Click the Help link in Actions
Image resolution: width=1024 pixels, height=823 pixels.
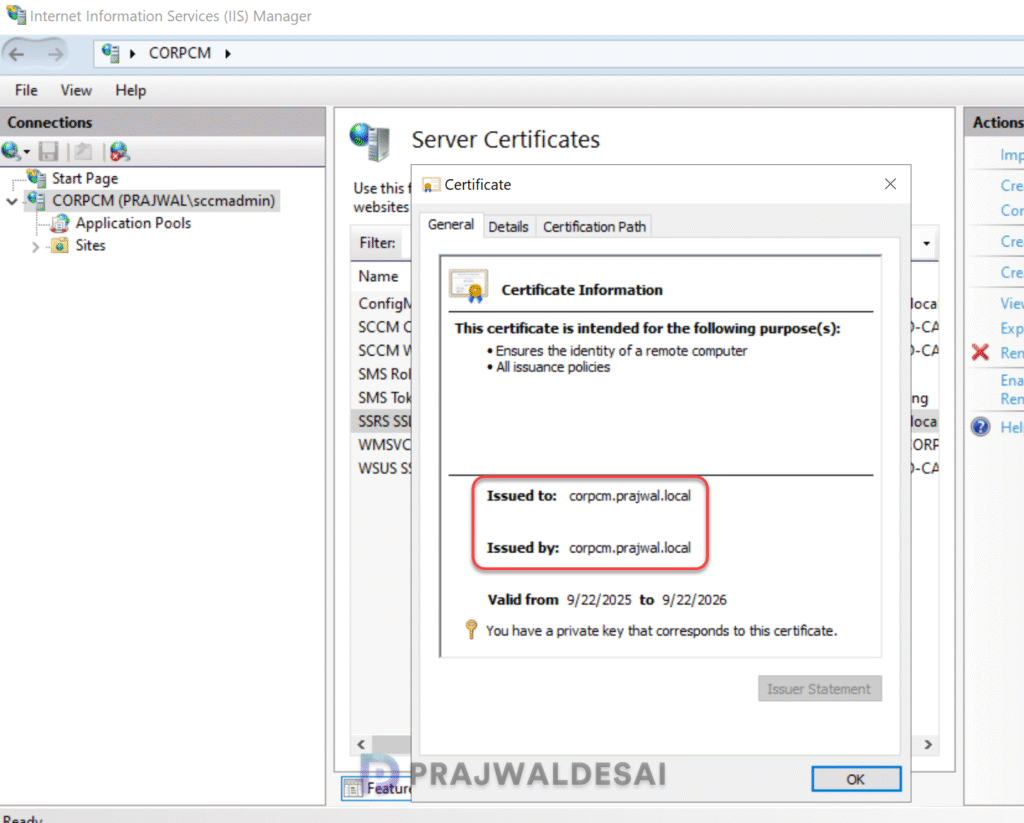1011,427
